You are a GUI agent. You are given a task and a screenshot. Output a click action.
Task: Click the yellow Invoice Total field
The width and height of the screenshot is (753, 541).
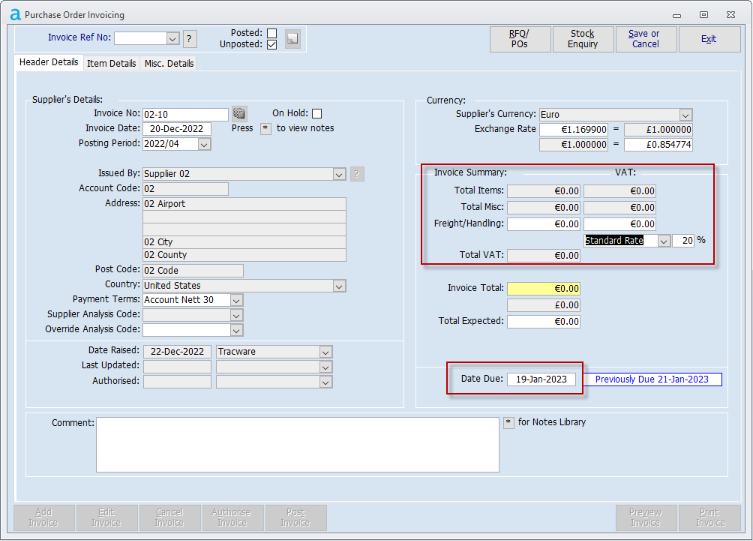[544, 289]
